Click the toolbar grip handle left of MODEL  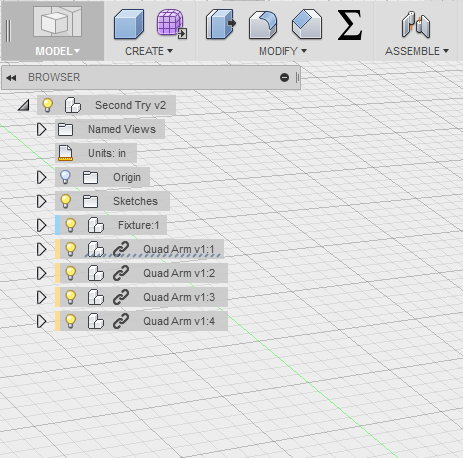(8, 31)
